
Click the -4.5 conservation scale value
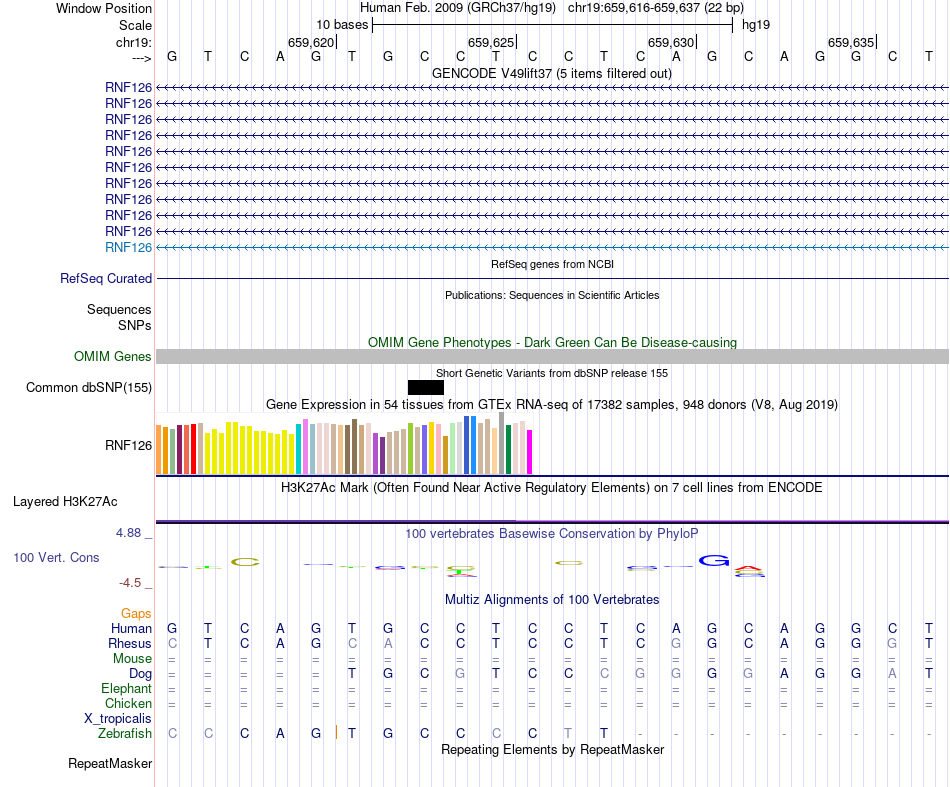[x=130, y=583]
